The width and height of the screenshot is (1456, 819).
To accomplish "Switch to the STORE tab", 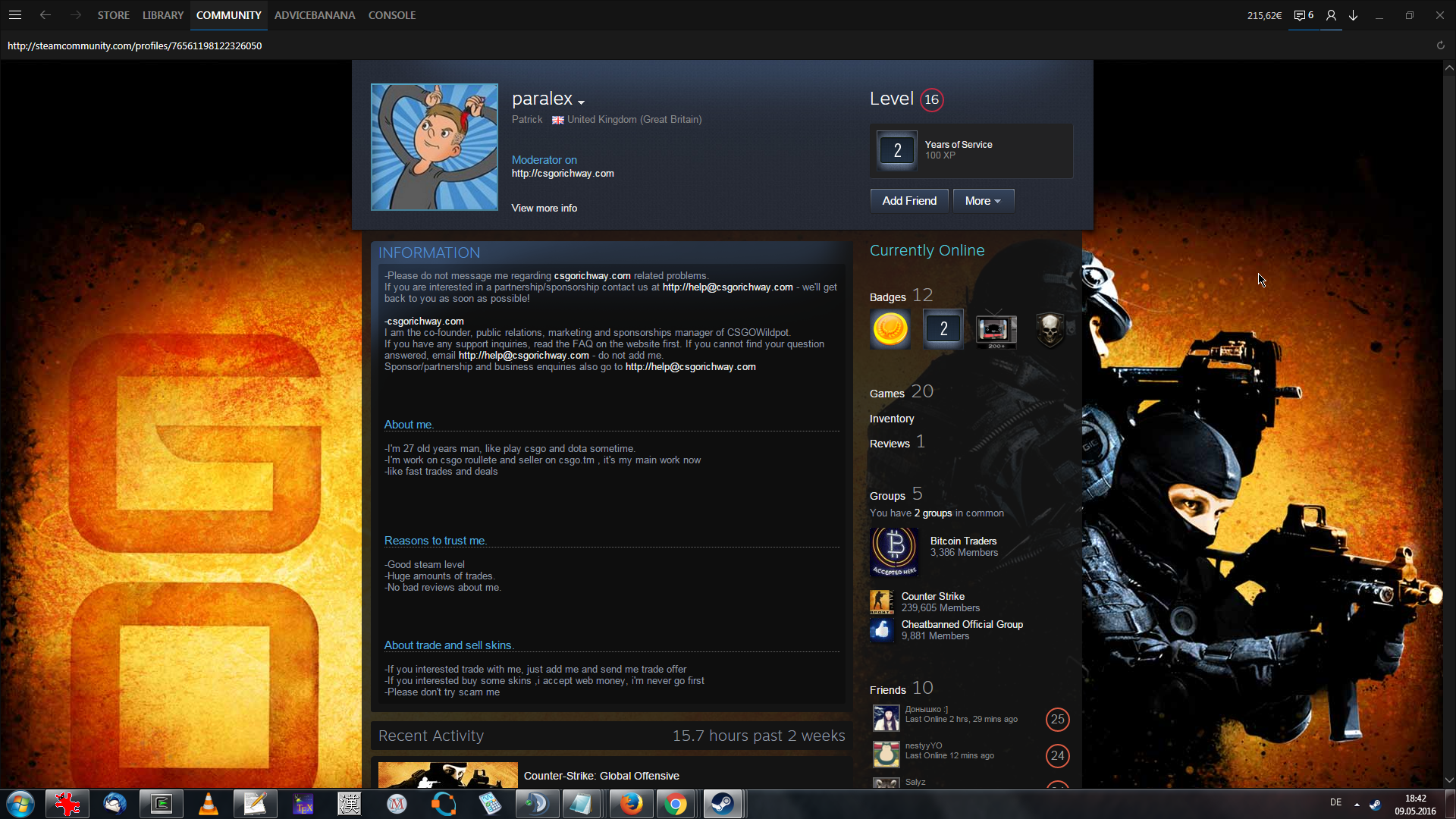I will 113,15.
